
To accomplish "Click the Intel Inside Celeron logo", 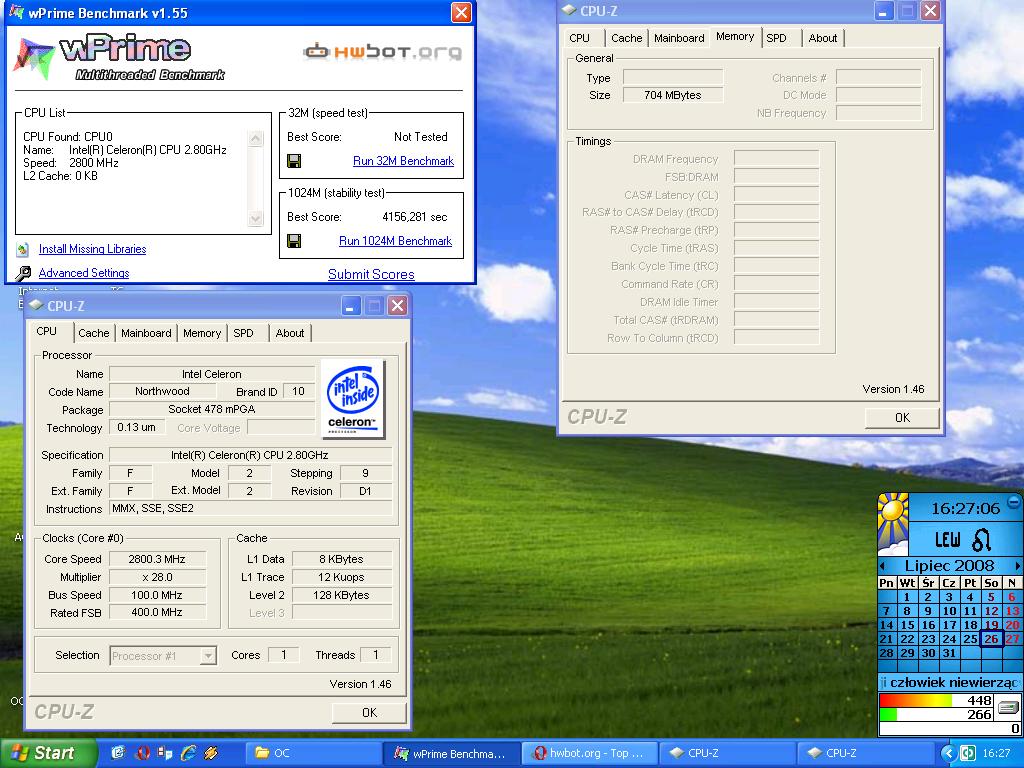I will pyautogui.click(x=353, y=398).
